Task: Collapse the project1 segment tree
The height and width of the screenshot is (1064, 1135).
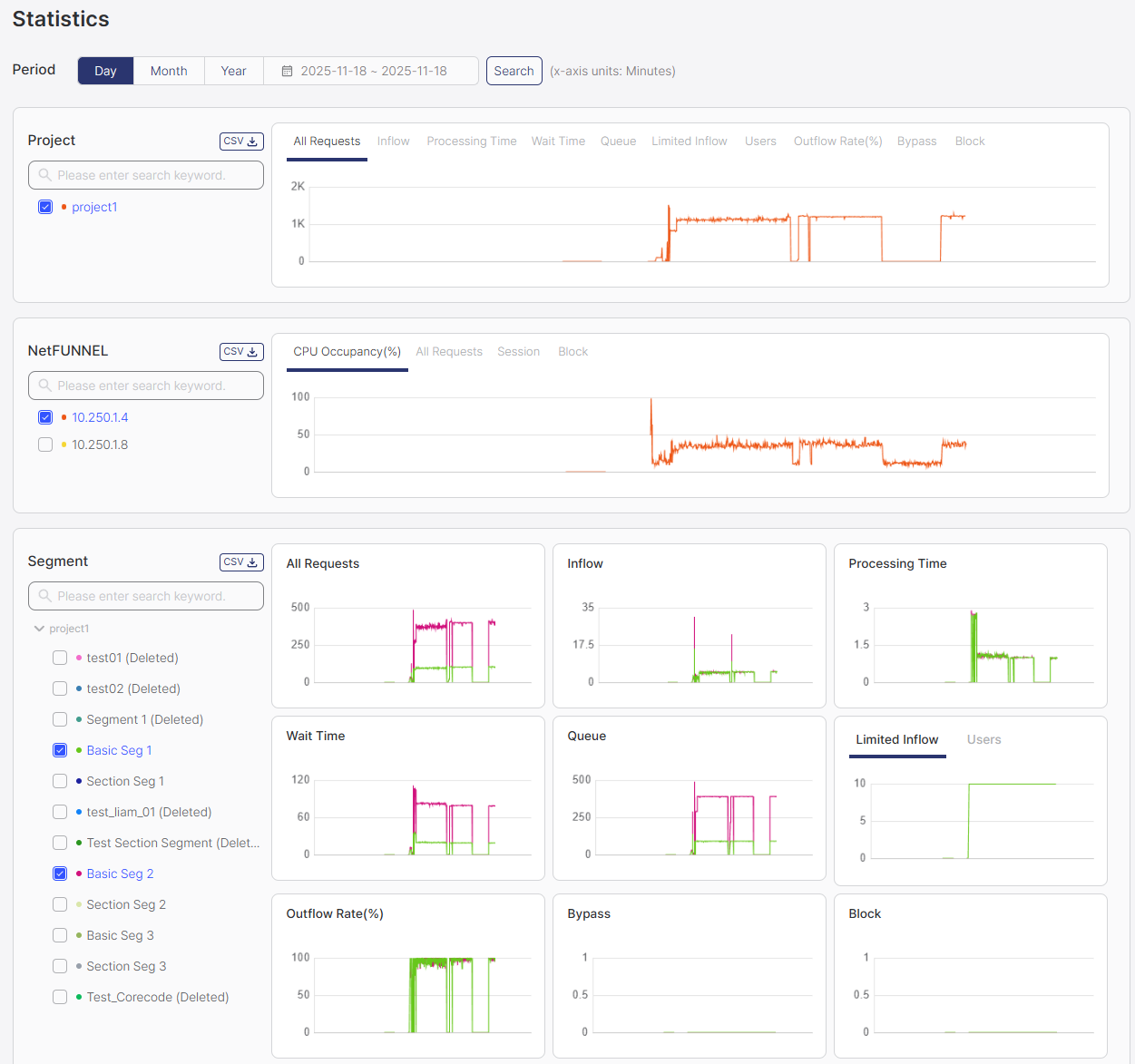Action: pyautogui.click(x=39, y=629)
